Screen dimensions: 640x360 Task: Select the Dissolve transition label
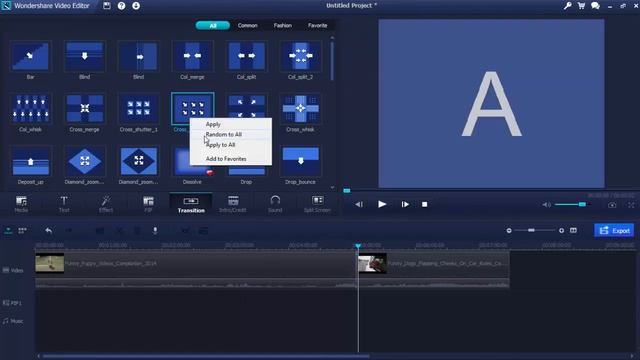pyautogui.click(x=192, y=182)
